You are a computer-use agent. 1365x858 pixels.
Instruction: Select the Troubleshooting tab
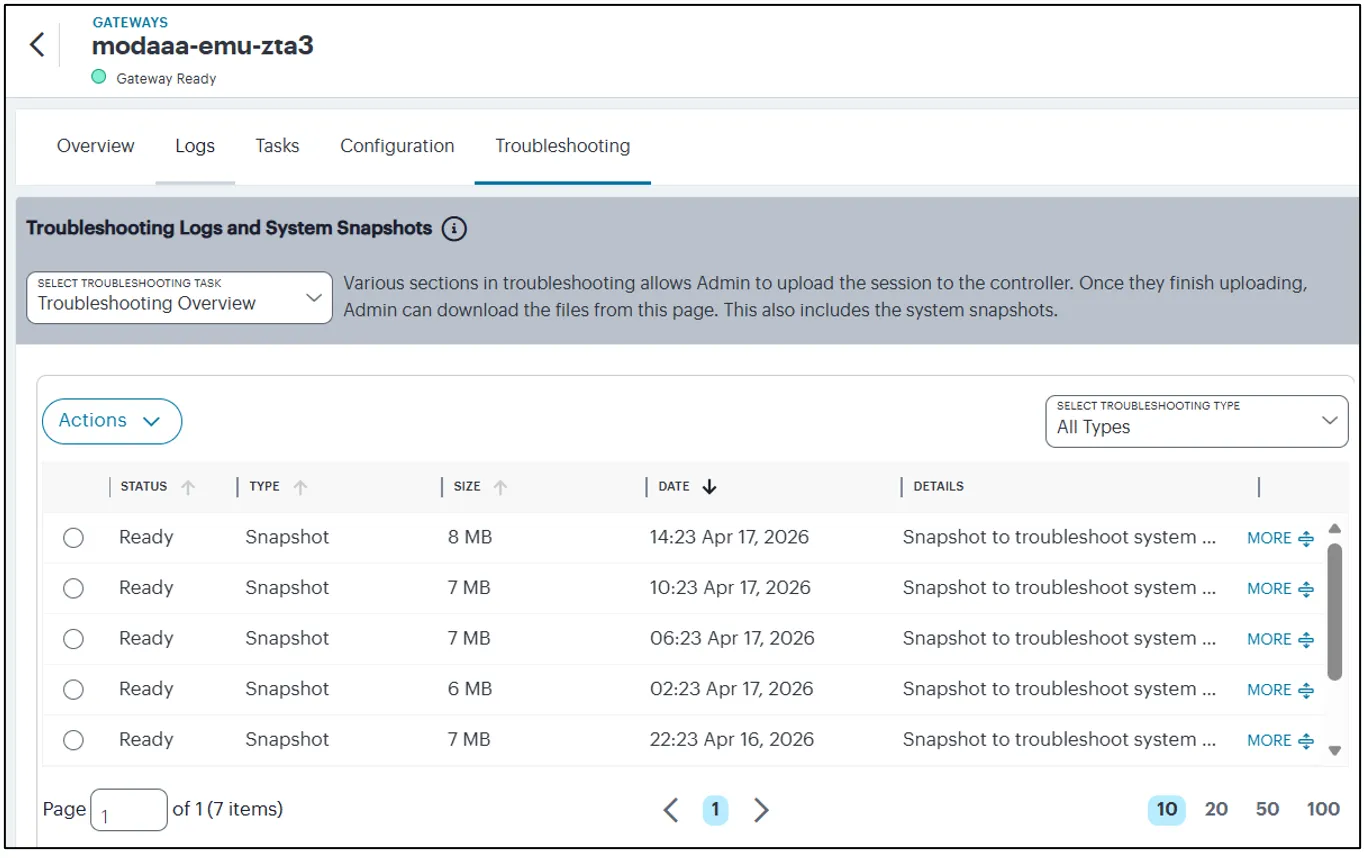point(563,146)
